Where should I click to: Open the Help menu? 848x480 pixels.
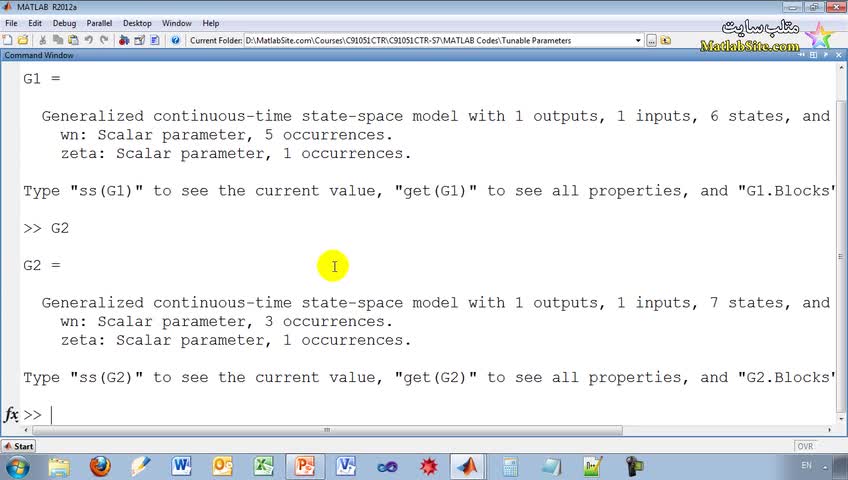pyautogui.click(x=211, y=23)
